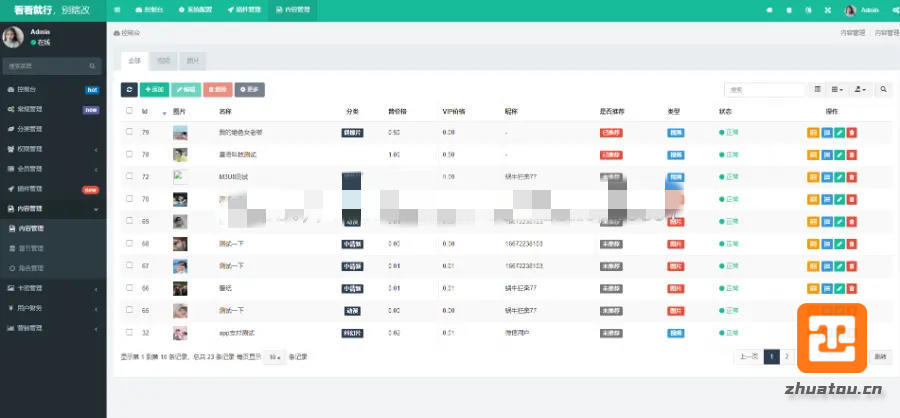Click the red delete icon for row 79
Viewport: 900px width, 418px height.
pyautogui.click(x=852, y=132)
